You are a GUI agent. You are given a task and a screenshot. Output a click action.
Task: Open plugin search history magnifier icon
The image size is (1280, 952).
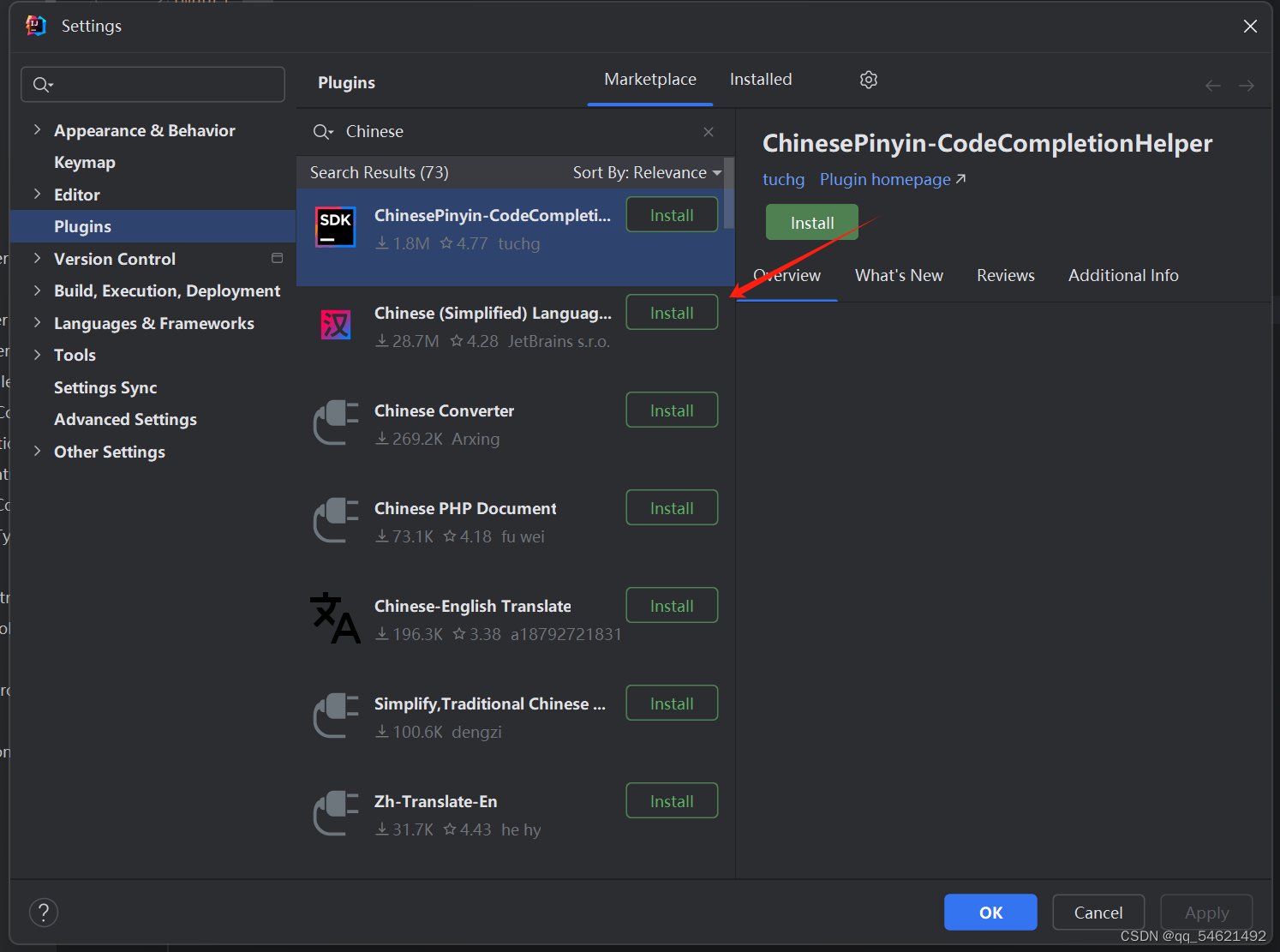323,132
